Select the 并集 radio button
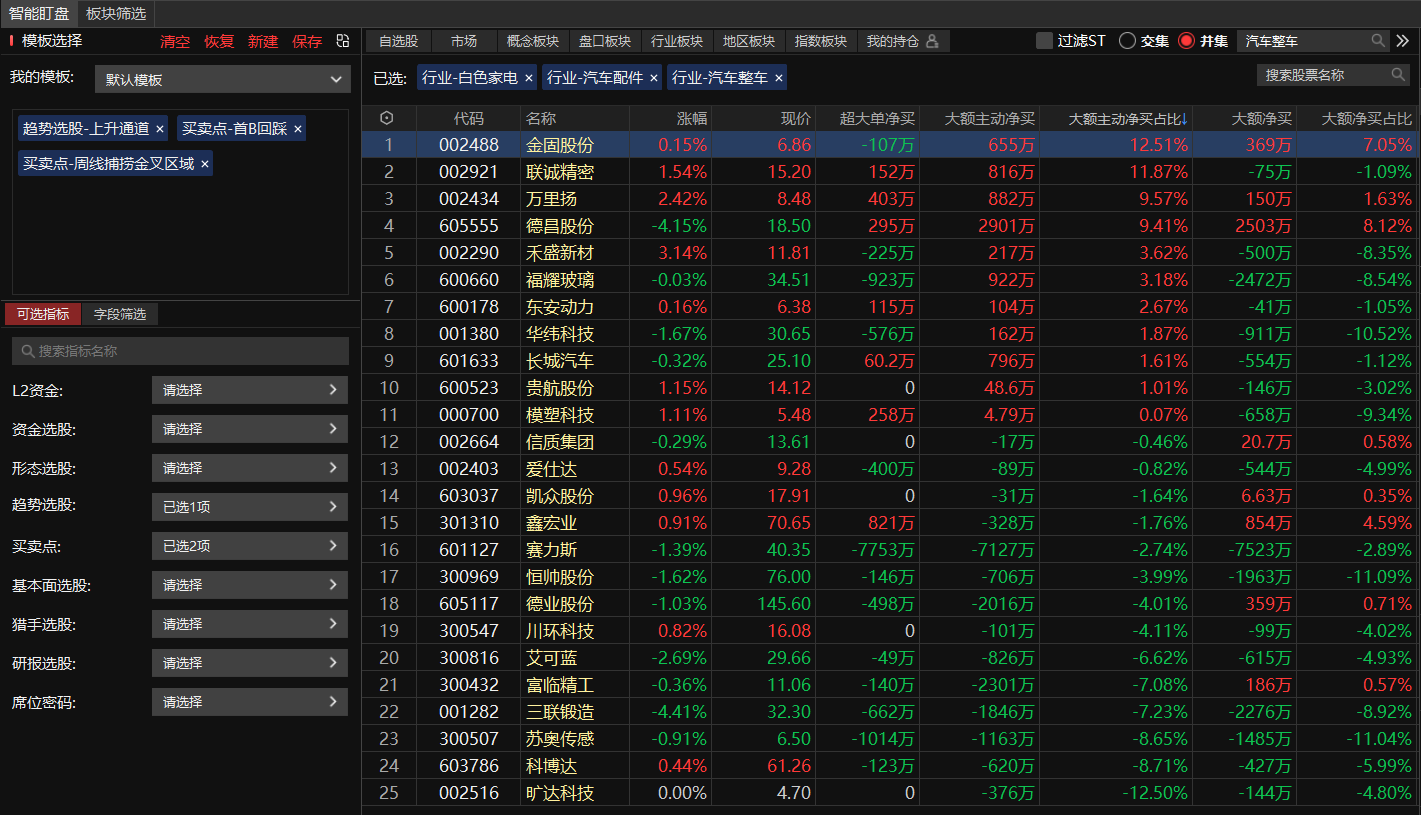This screenshot has width=1421, height=815. [1187, 41]
